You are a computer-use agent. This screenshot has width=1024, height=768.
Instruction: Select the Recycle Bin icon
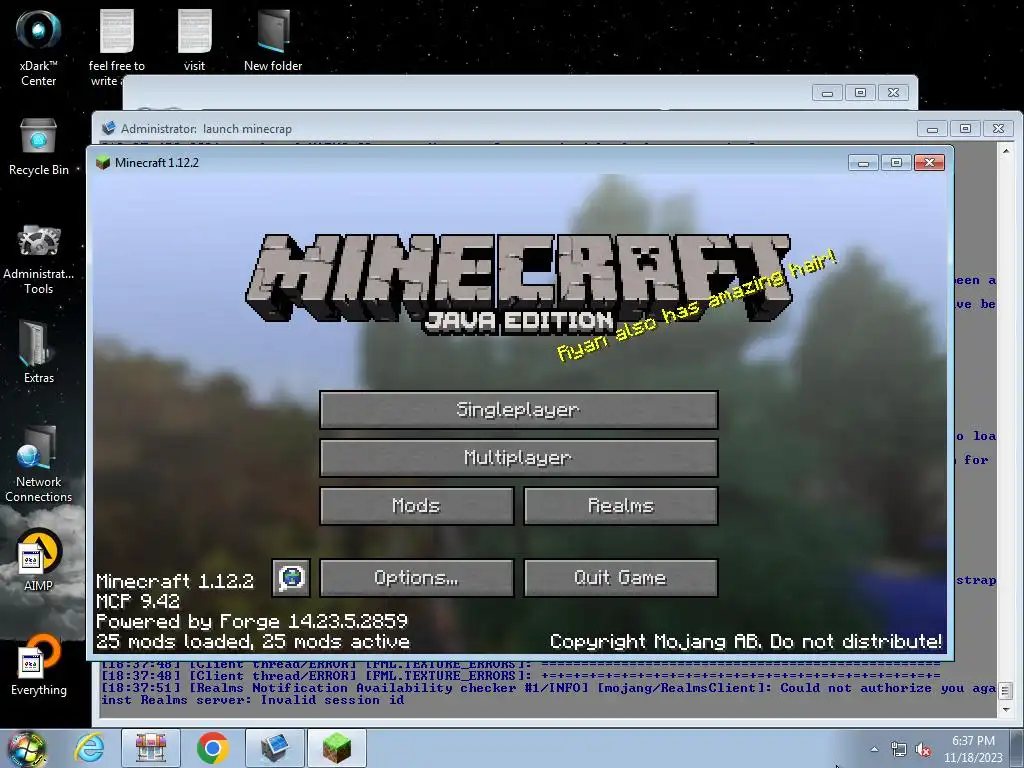pyautogui.click(x=39, y=147)
